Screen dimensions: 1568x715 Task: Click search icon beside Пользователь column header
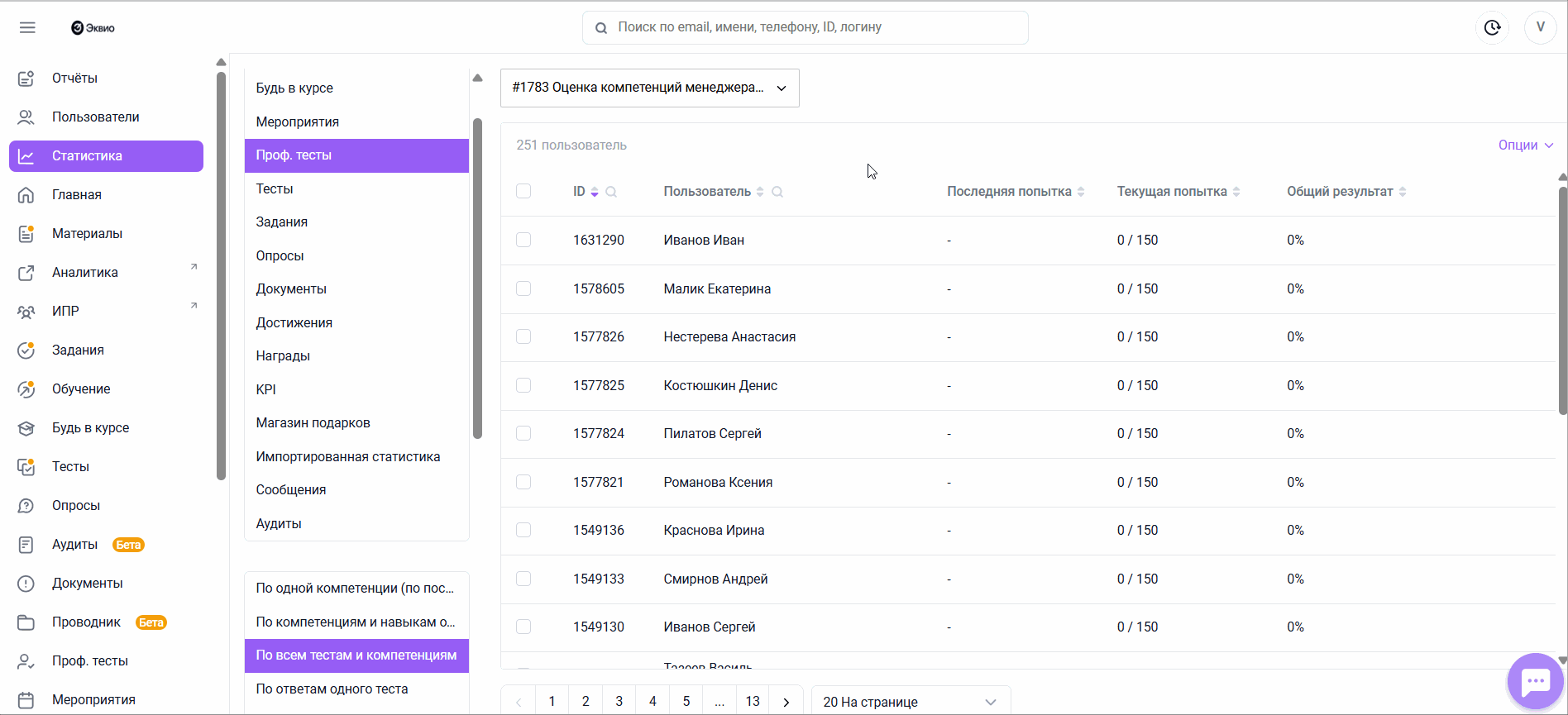tap(777, 192)
